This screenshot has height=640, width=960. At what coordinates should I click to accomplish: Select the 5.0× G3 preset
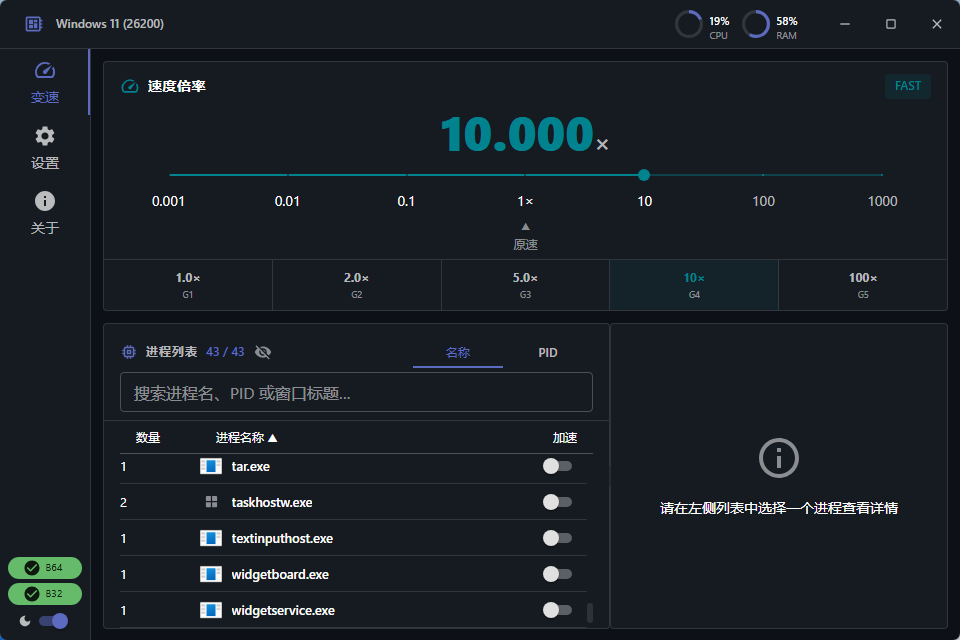525,285
